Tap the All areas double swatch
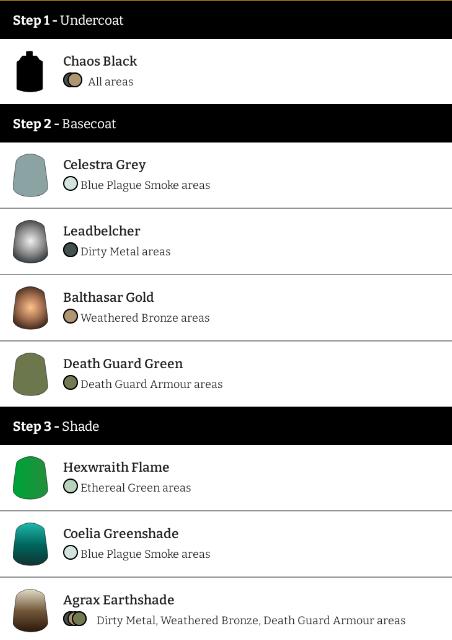 coord(73,80)
